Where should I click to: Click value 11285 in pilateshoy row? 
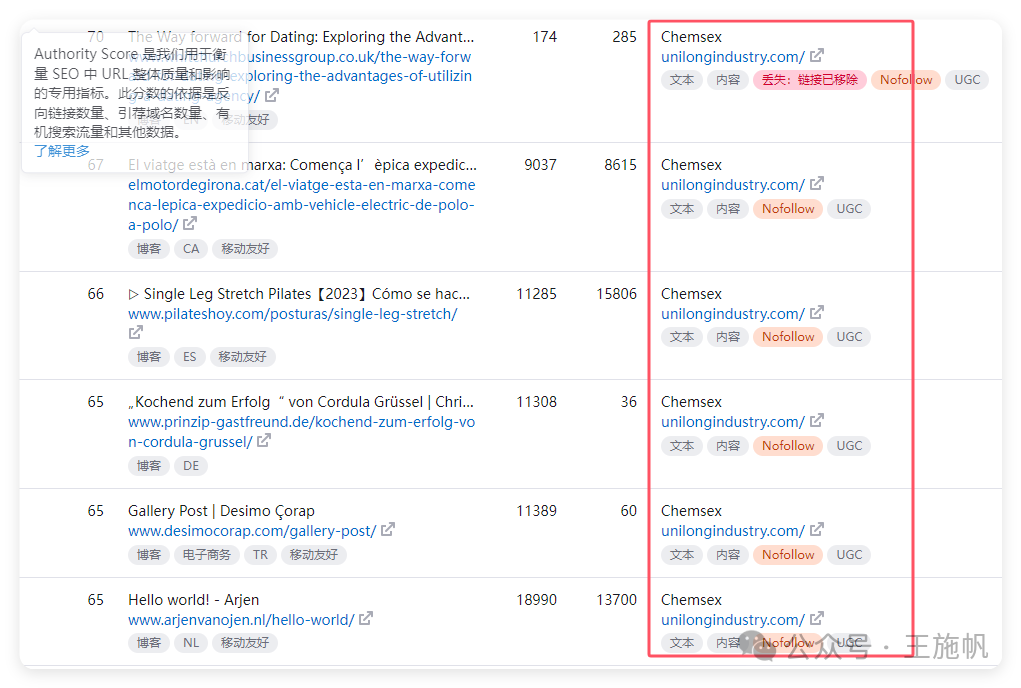537,294
